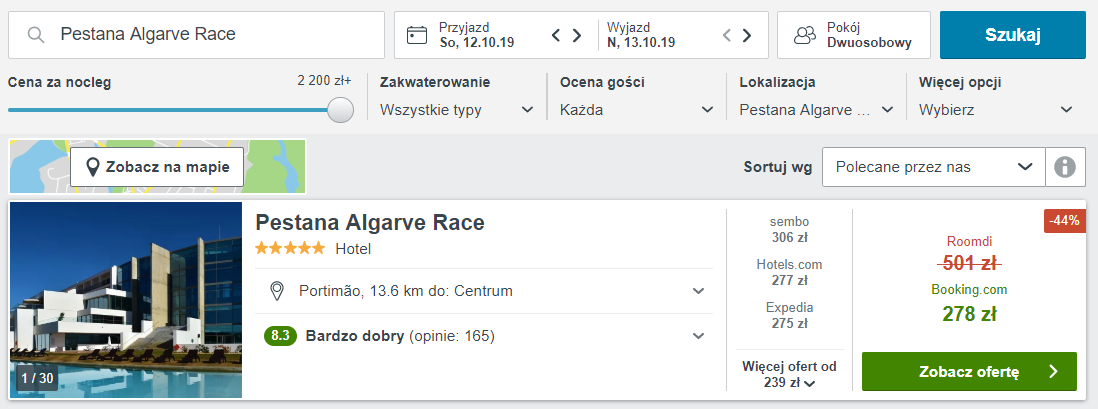
Task: Click the guests icon beside Pokój
Action: [805, 35]
